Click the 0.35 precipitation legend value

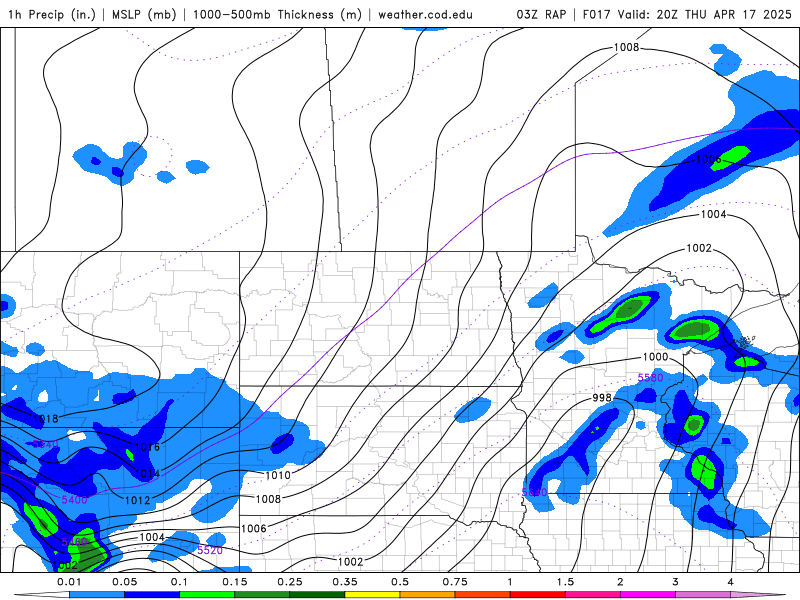click(345, 582)
